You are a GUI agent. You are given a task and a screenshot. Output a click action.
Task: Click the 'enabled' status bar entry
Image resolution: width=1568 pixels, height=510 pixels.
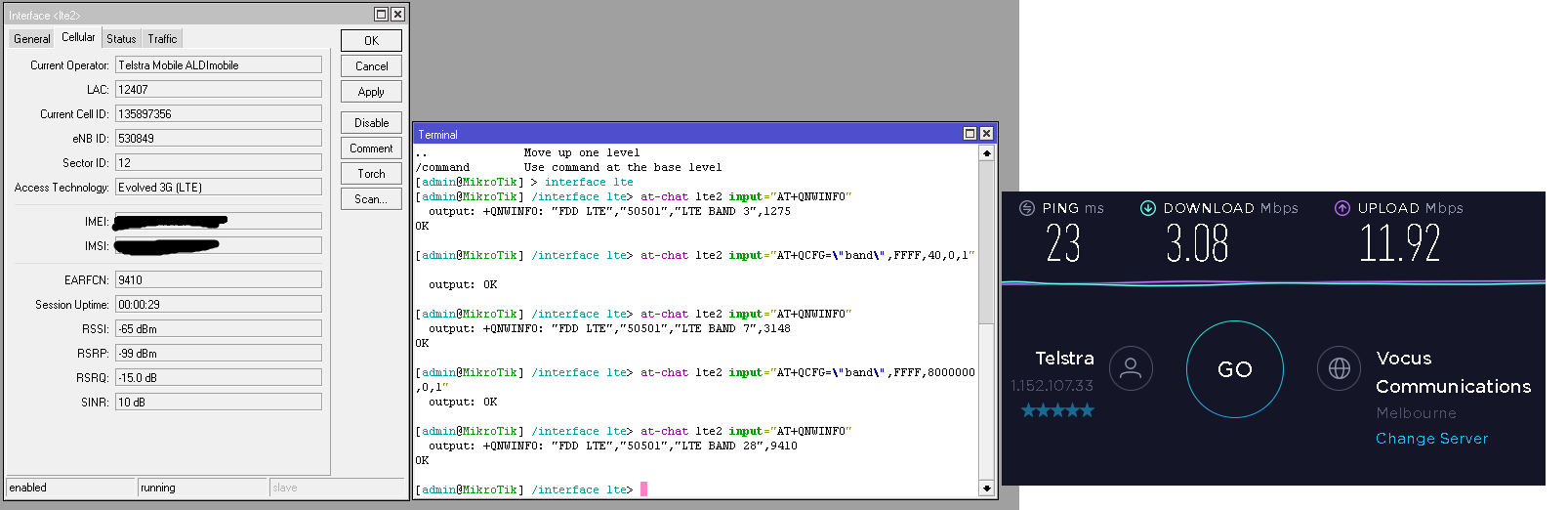pyautogui.click(x=71, y=488)
